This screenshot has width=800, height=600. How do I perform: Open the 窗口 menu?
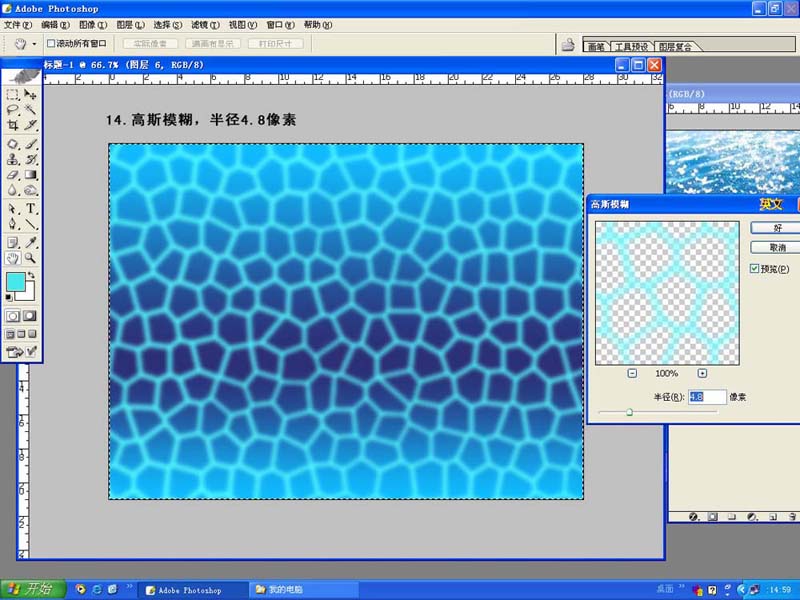[x=281, y=24]
